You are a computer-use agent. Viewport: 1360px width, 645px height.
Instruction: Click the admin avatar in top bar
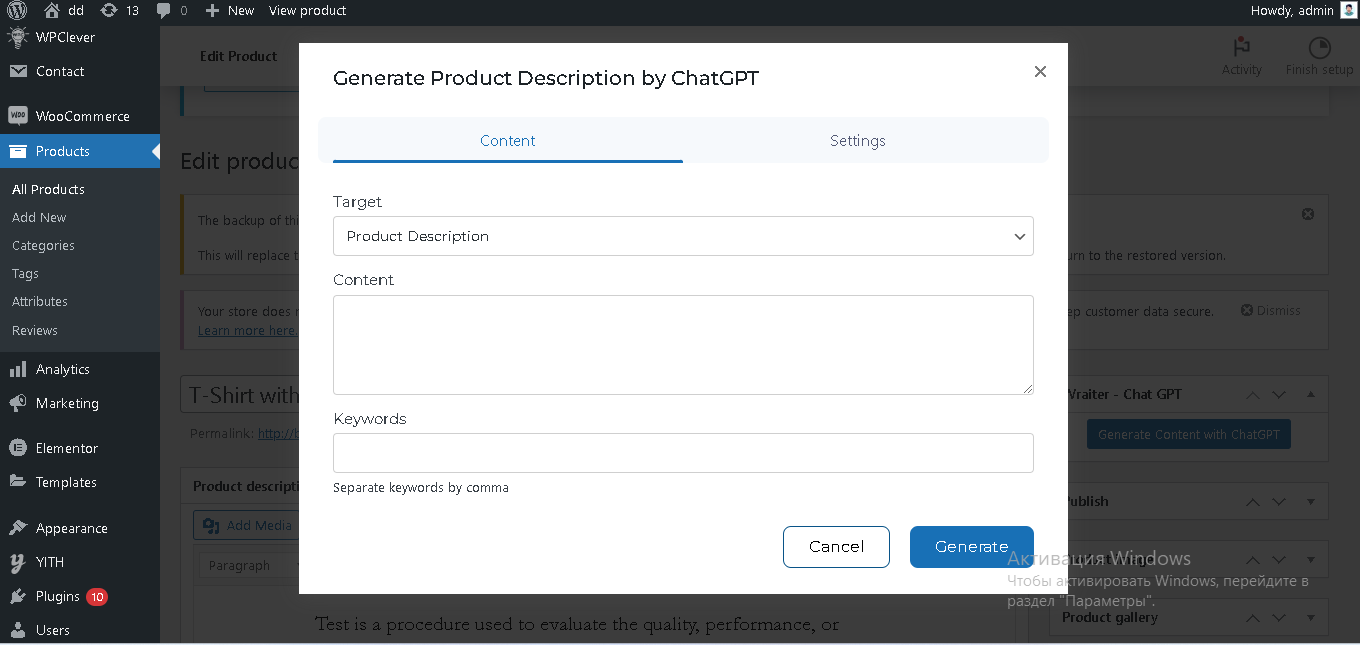[1348, 11]
